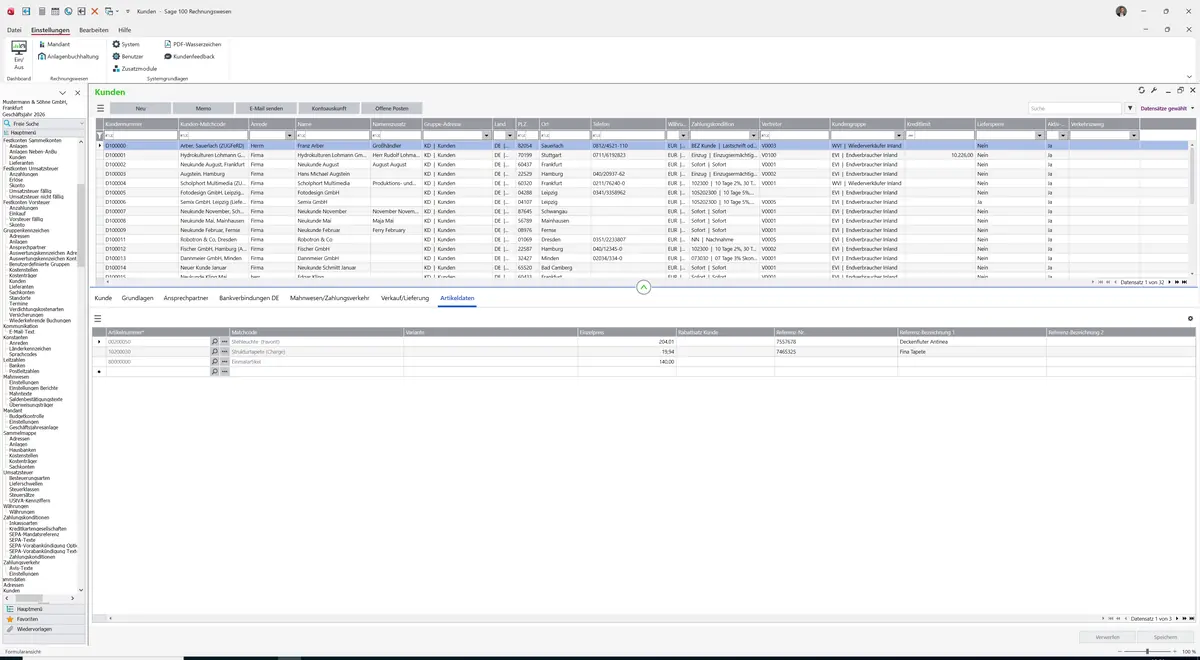Click the Kontoauskunft button
This screenshot has width=1200, height=660.
[x=329, y=108]
